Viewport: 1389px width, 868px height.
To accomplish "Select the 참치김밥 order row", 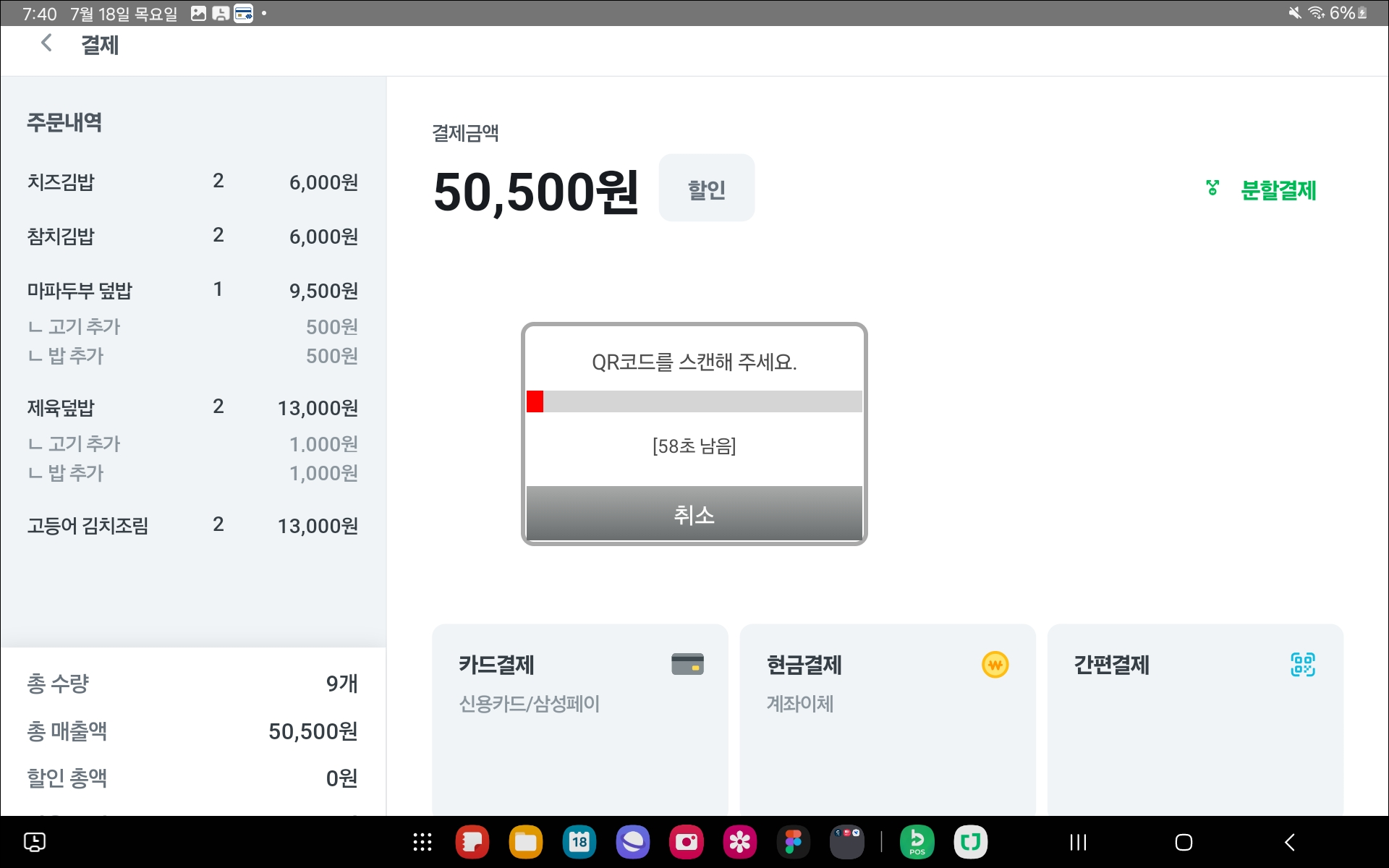I will pyautogui.click(x=193, y=236).
